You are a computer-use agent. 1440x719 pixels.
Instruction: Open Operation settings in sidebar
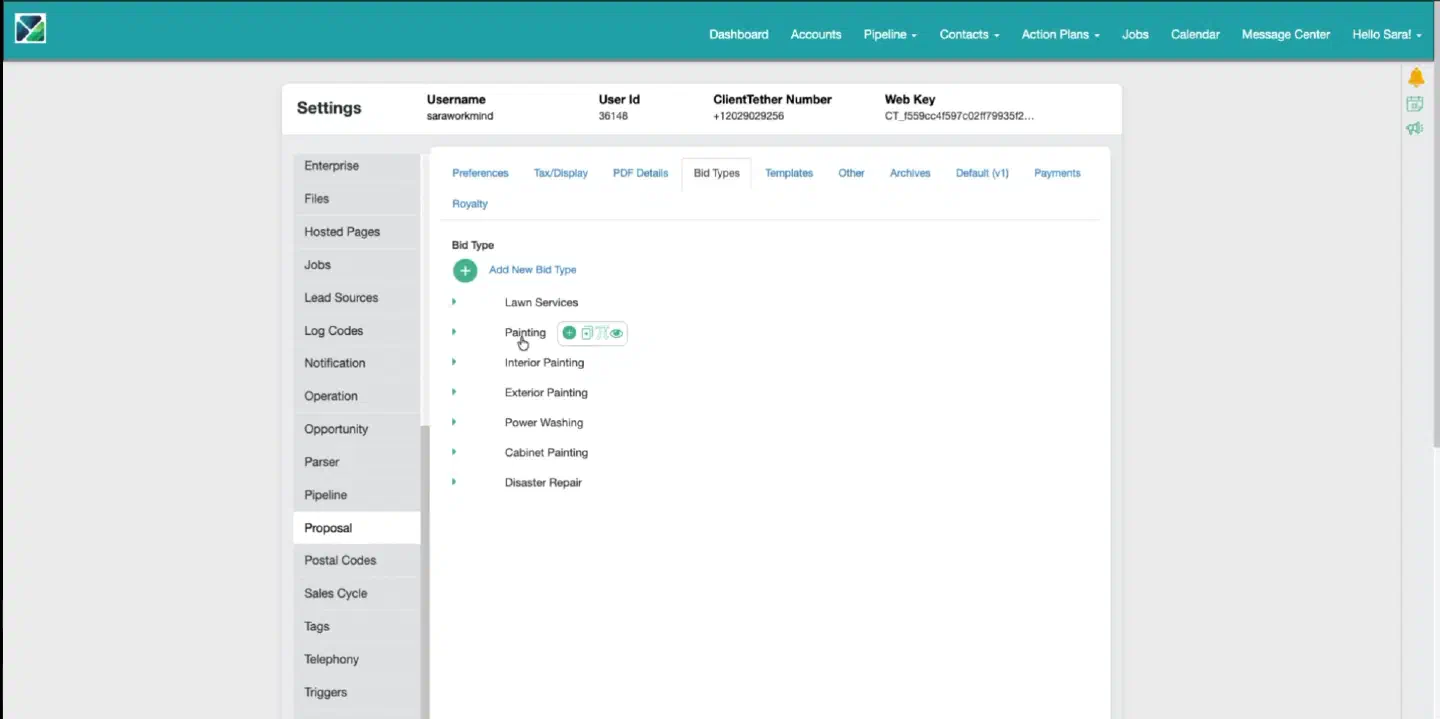pyautogui.click(x=357, y=396)
